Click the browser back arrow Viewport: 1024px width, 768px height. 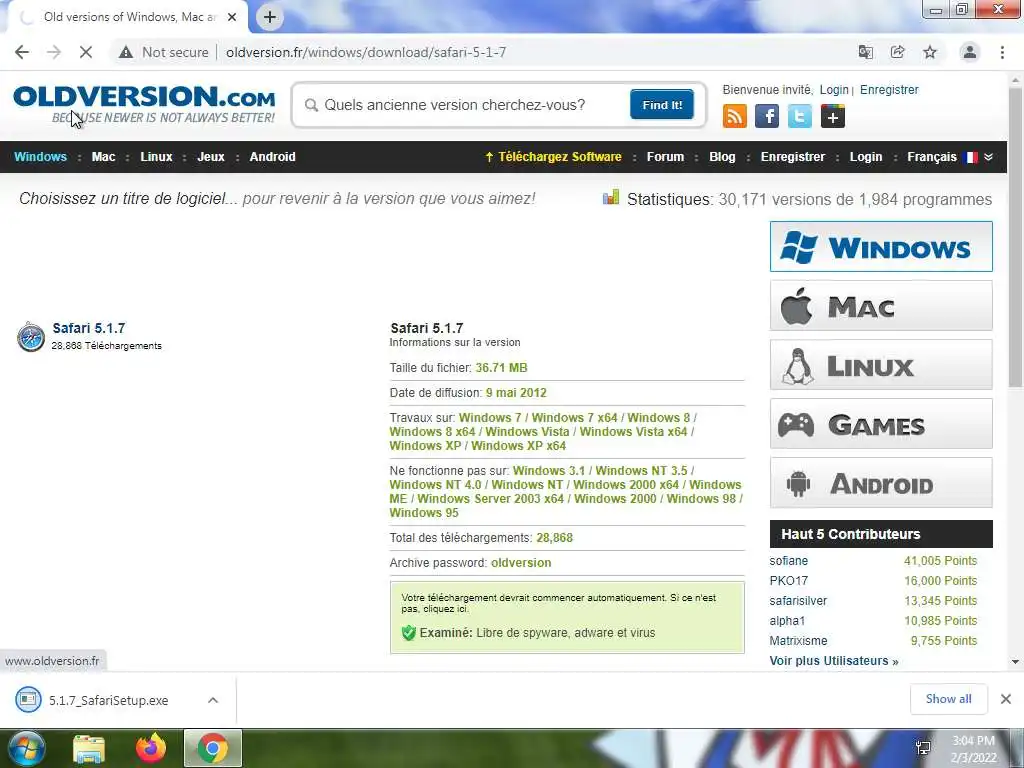[x=22, y=52]
